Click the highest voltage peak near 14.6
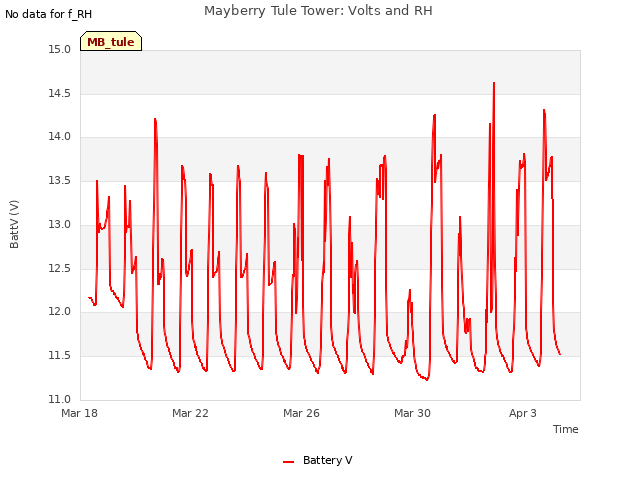This screenshot has height=480, width=640. pyautogui.click(x=494, y=83)
